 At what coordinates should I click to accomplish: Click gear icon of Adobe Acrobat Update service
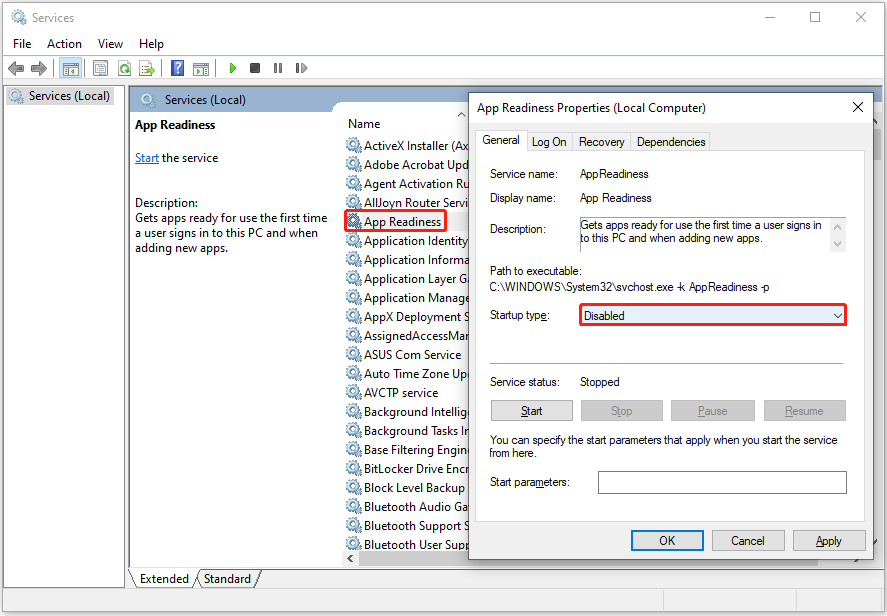click(x=354, y=165)
